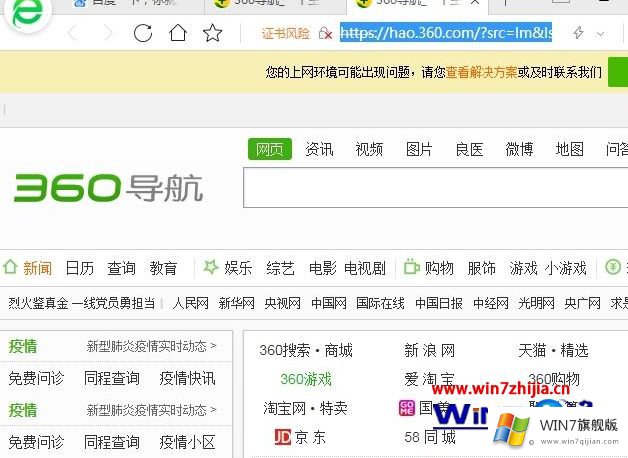Image resolution: width=628 pixels, height=458 pixels.
Task: Open the 电视剧 category
Action: coord(364,268)
